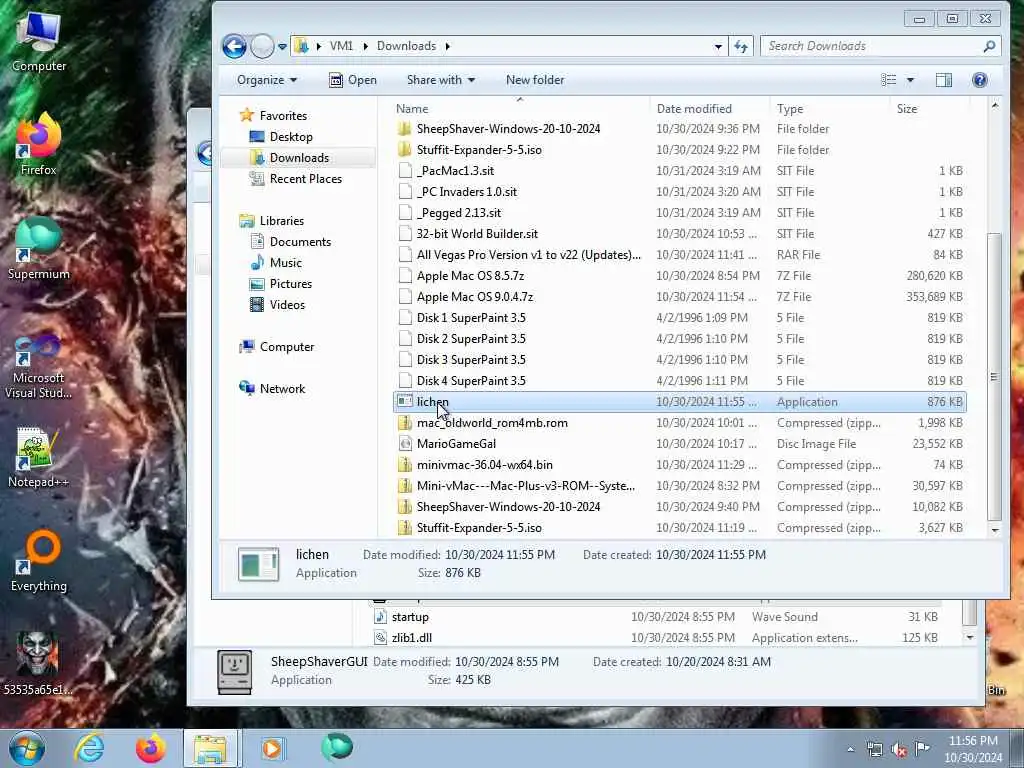The width and height of the screenshot is (1024, 768).
Task: Click the Open toolbar button
Action: (x=353, y=80)
